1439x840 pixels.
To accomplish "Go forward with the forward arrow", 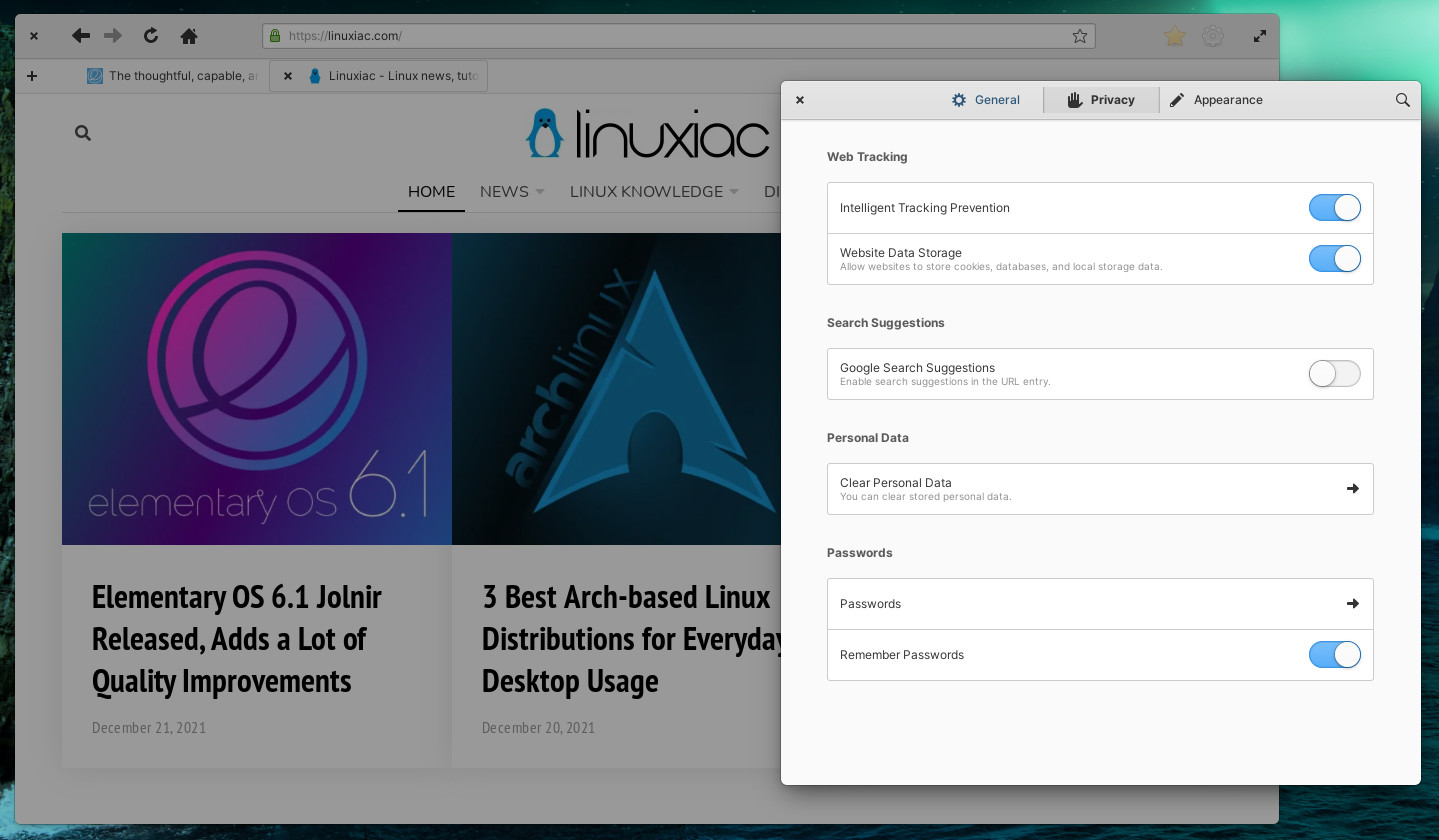I will (113, 36).
